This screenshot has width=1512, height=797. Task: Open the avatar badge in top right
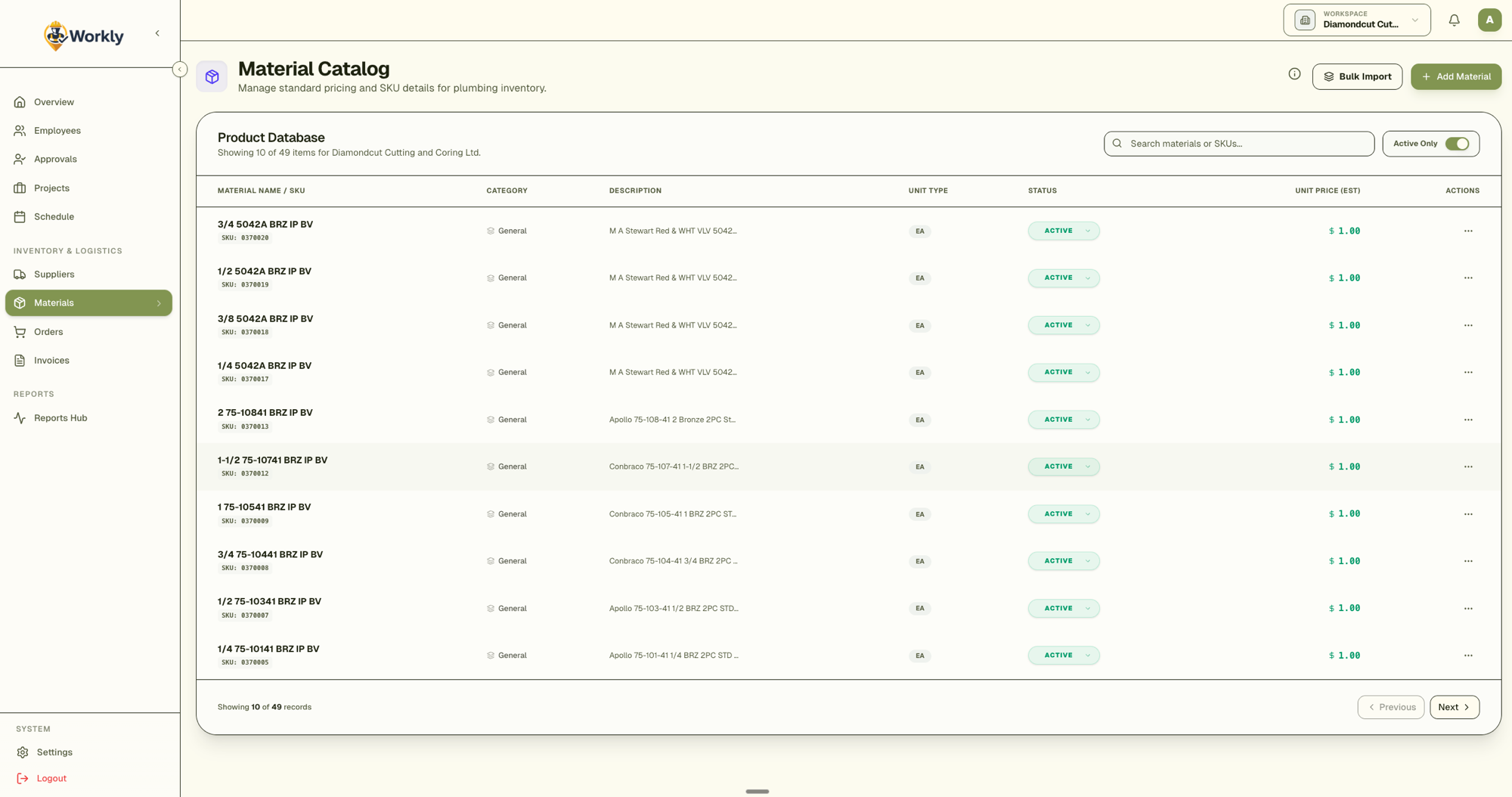[1489, 20]
